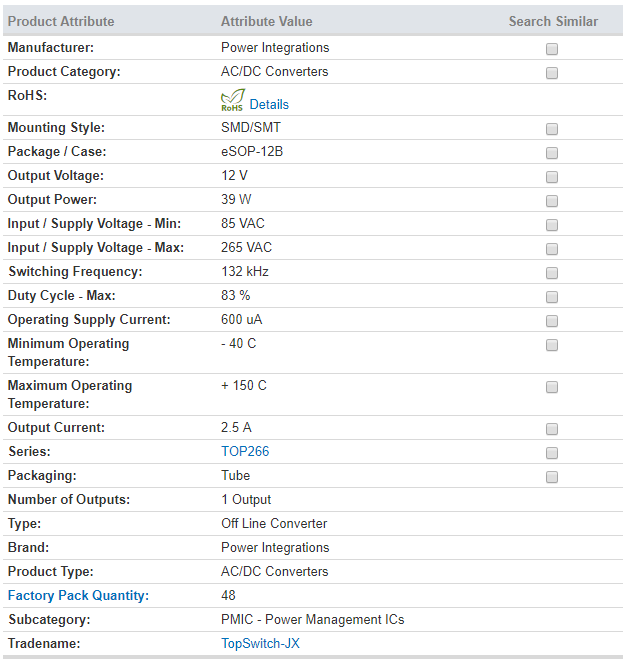Check the Manufacturer search similar checkbox
Screen dimensions: 631x662
click(x=552, y=49)
